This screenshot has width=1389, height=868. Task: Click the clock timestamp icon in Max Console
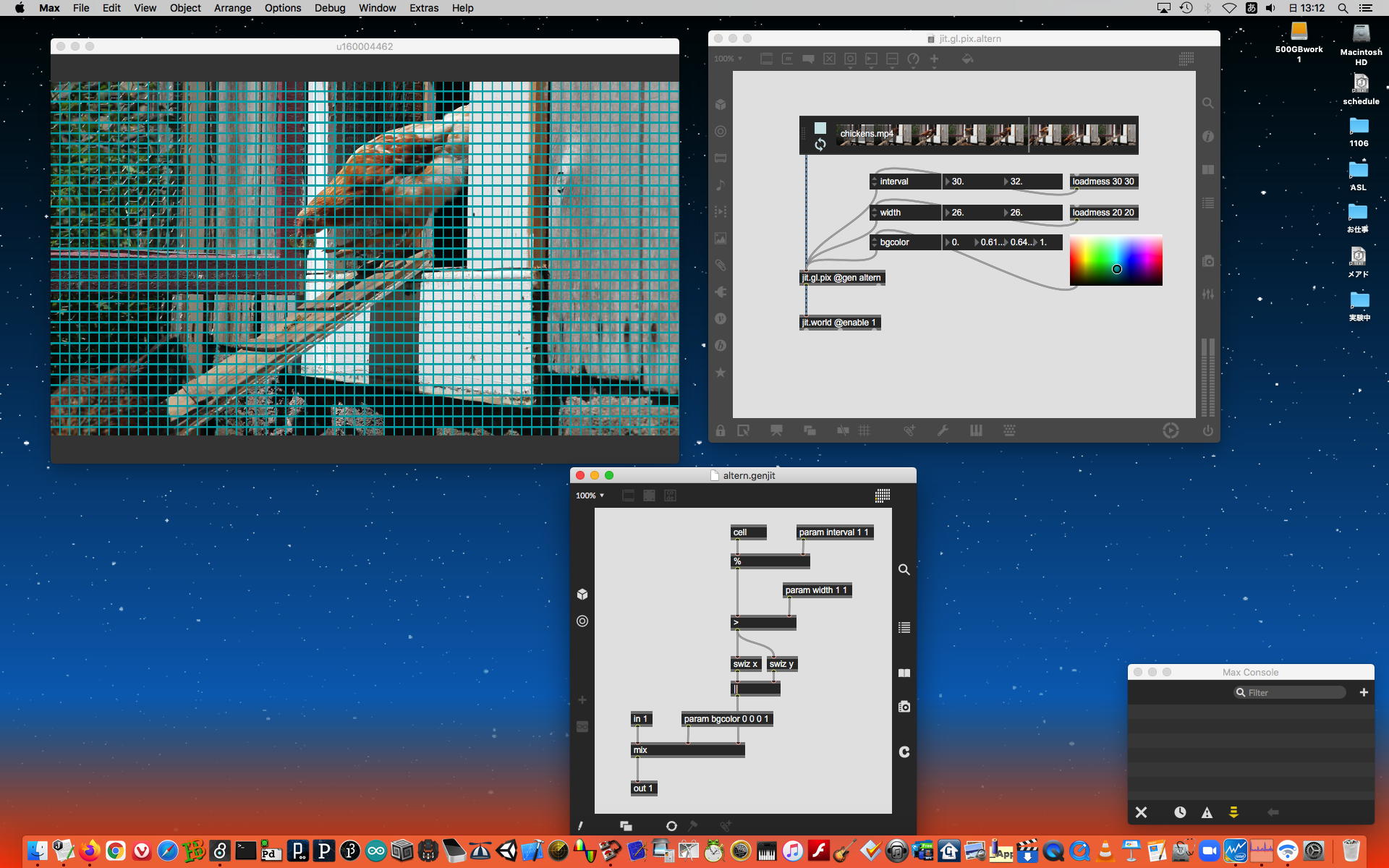[1180, 812]
